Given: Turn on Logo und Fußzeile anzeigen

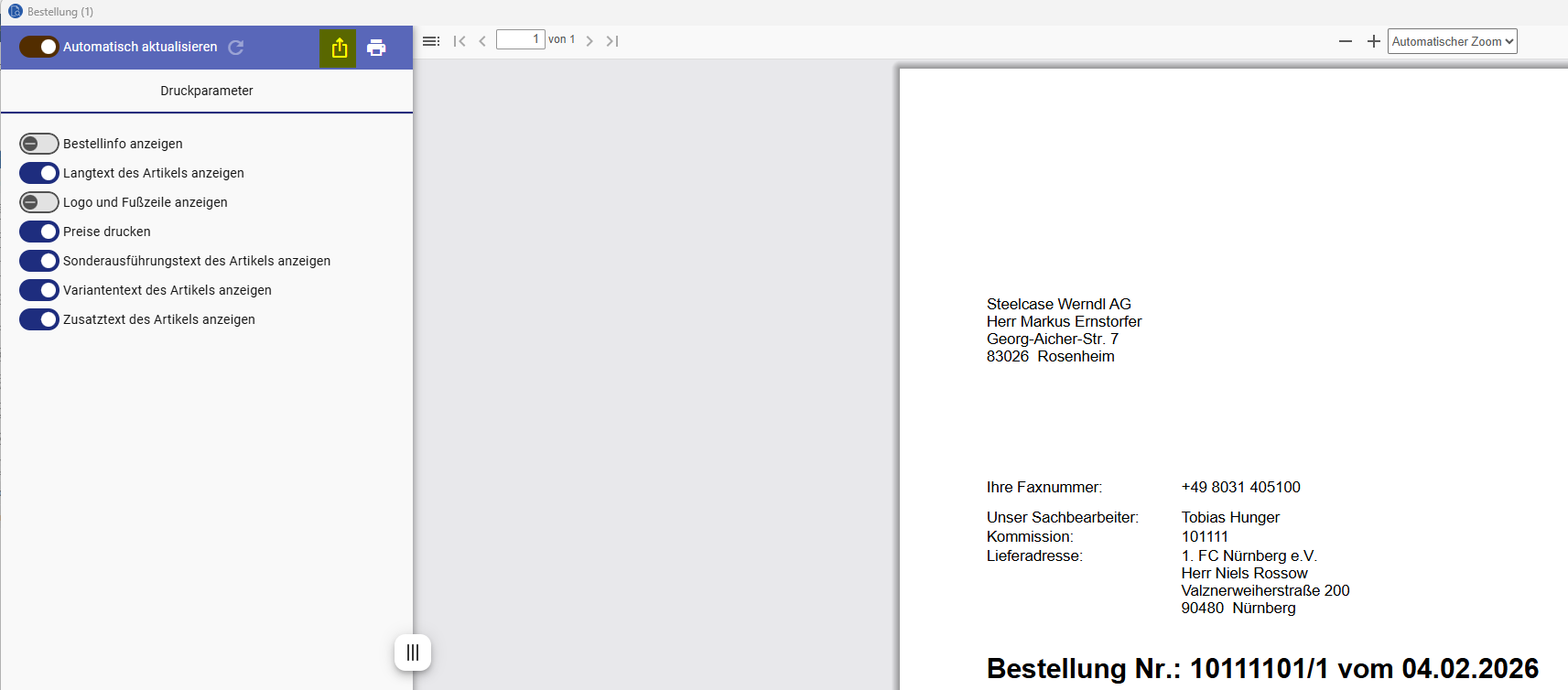Looking at the screenshot, I should coord(39,202).
